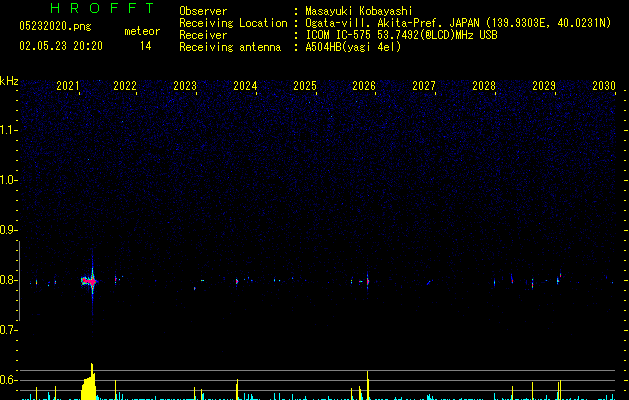Click the 1.1 kHz frequency label
The width and height of the screenshot is (629, 400).
(x=9, y=130)
